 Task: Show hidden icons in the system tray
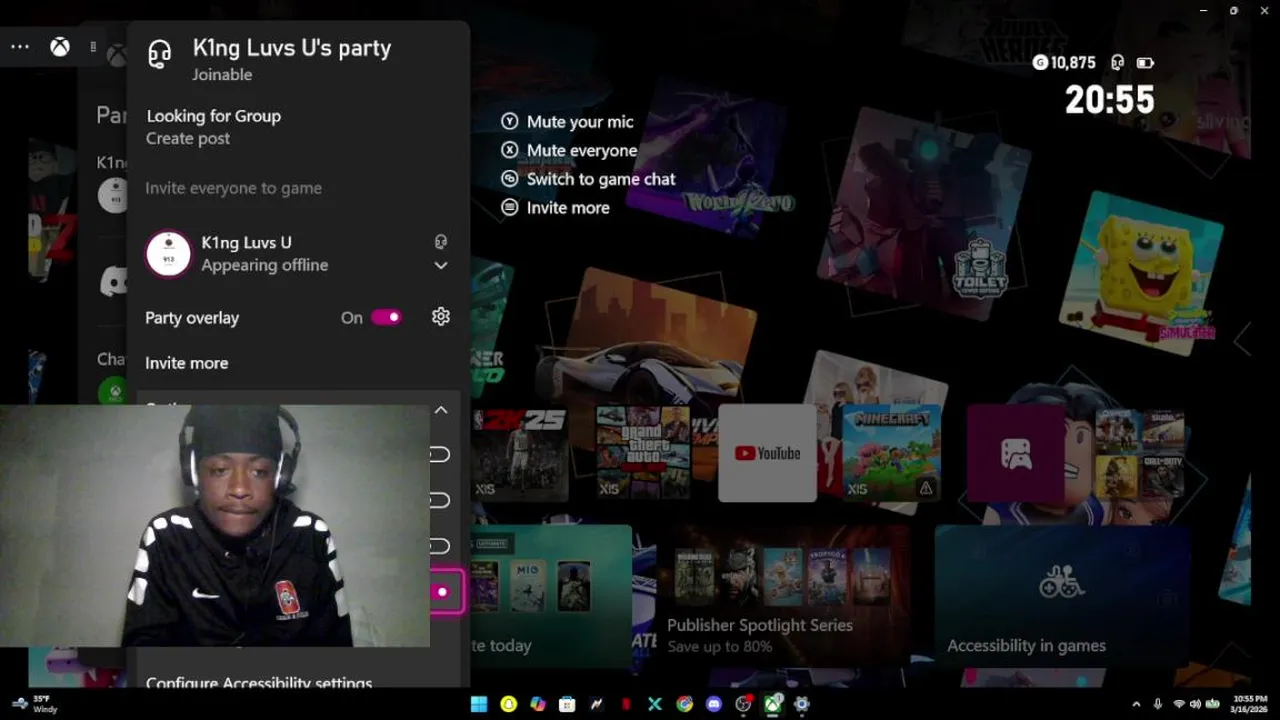tap(1136, 704)
